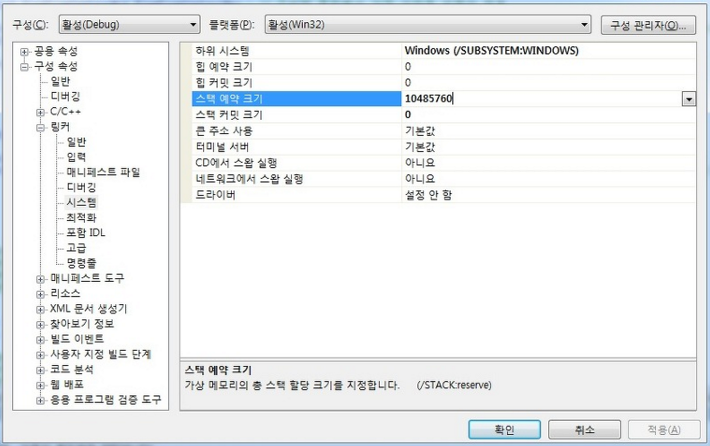This screenshot has width=710, height=446.
Task: Select 디버깅 under 구성 속성
Action: (x=65, y=96)
